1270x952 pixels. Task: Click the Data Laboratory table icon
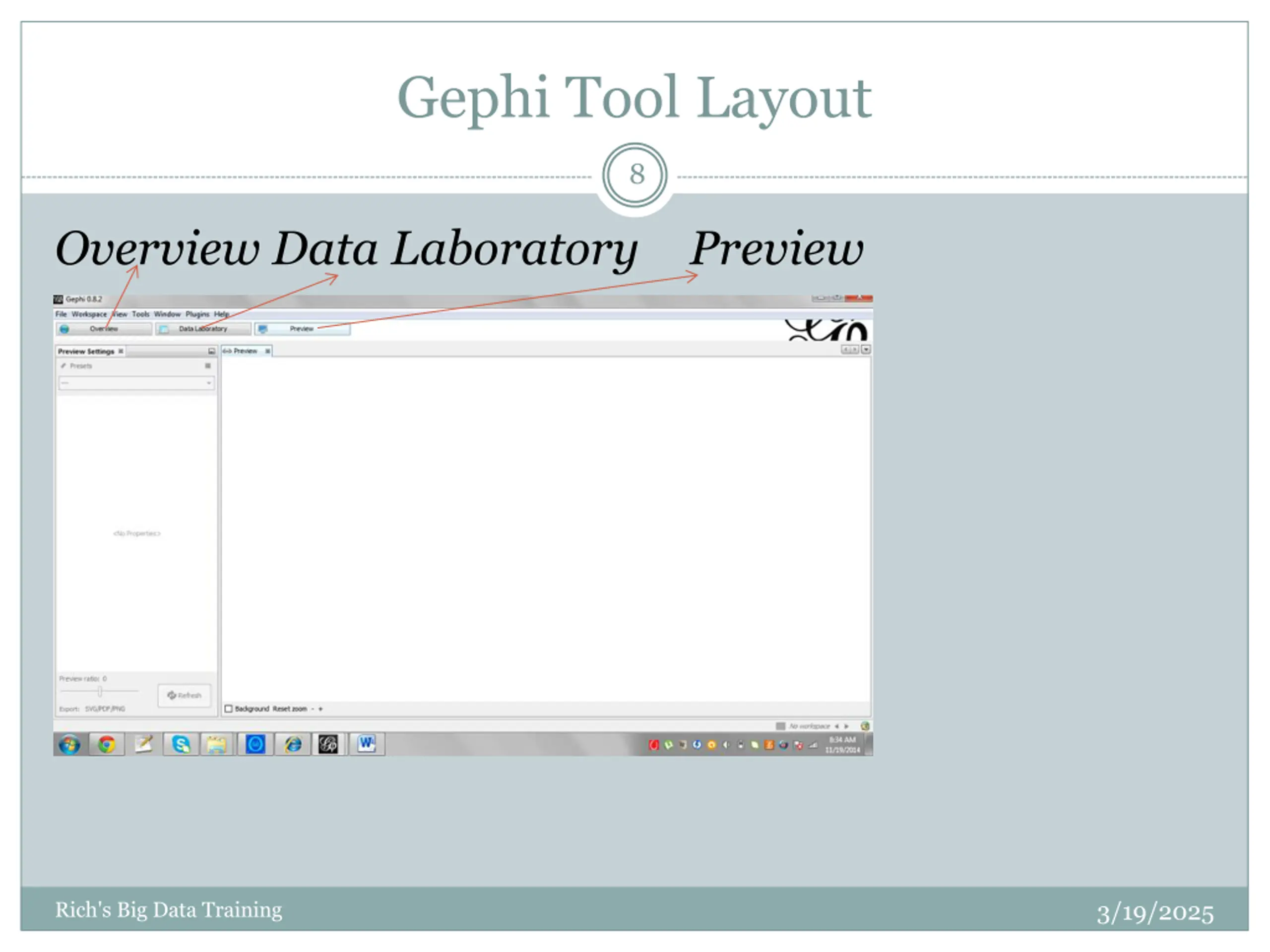click(x=164, y=329)
